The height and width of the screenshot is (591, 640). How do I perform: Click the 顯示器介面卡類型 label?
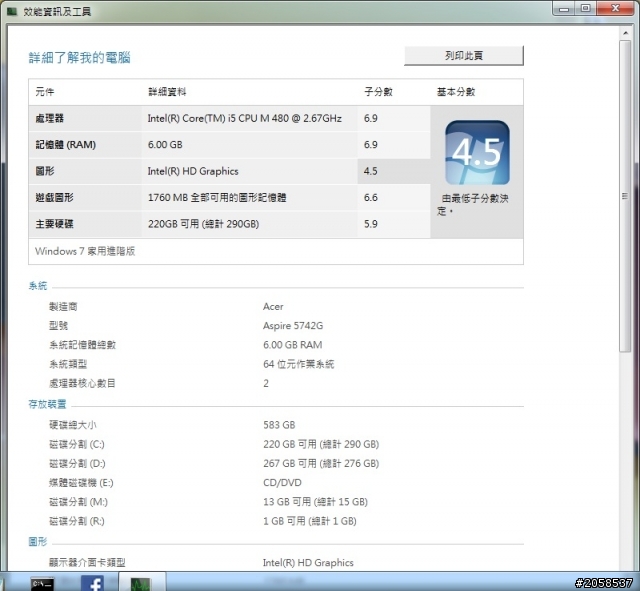click(87, 562)
